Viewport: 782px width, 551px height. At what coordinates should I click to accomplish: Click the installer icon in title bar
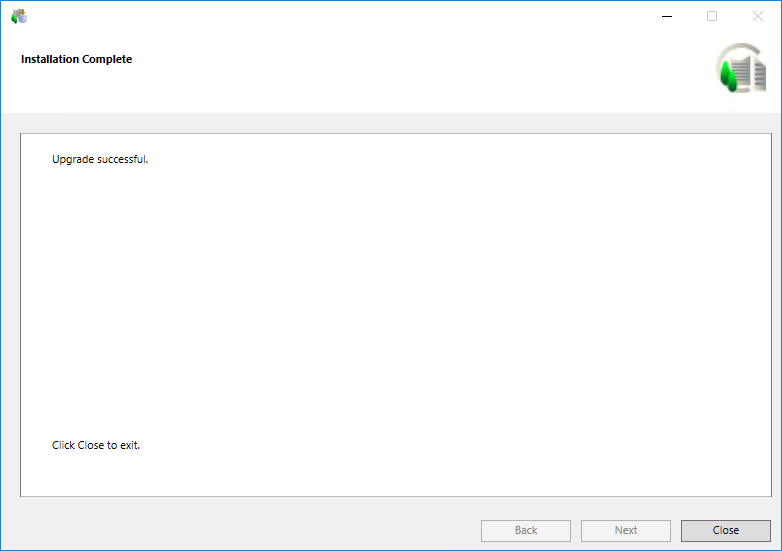(x=19, y=16)
